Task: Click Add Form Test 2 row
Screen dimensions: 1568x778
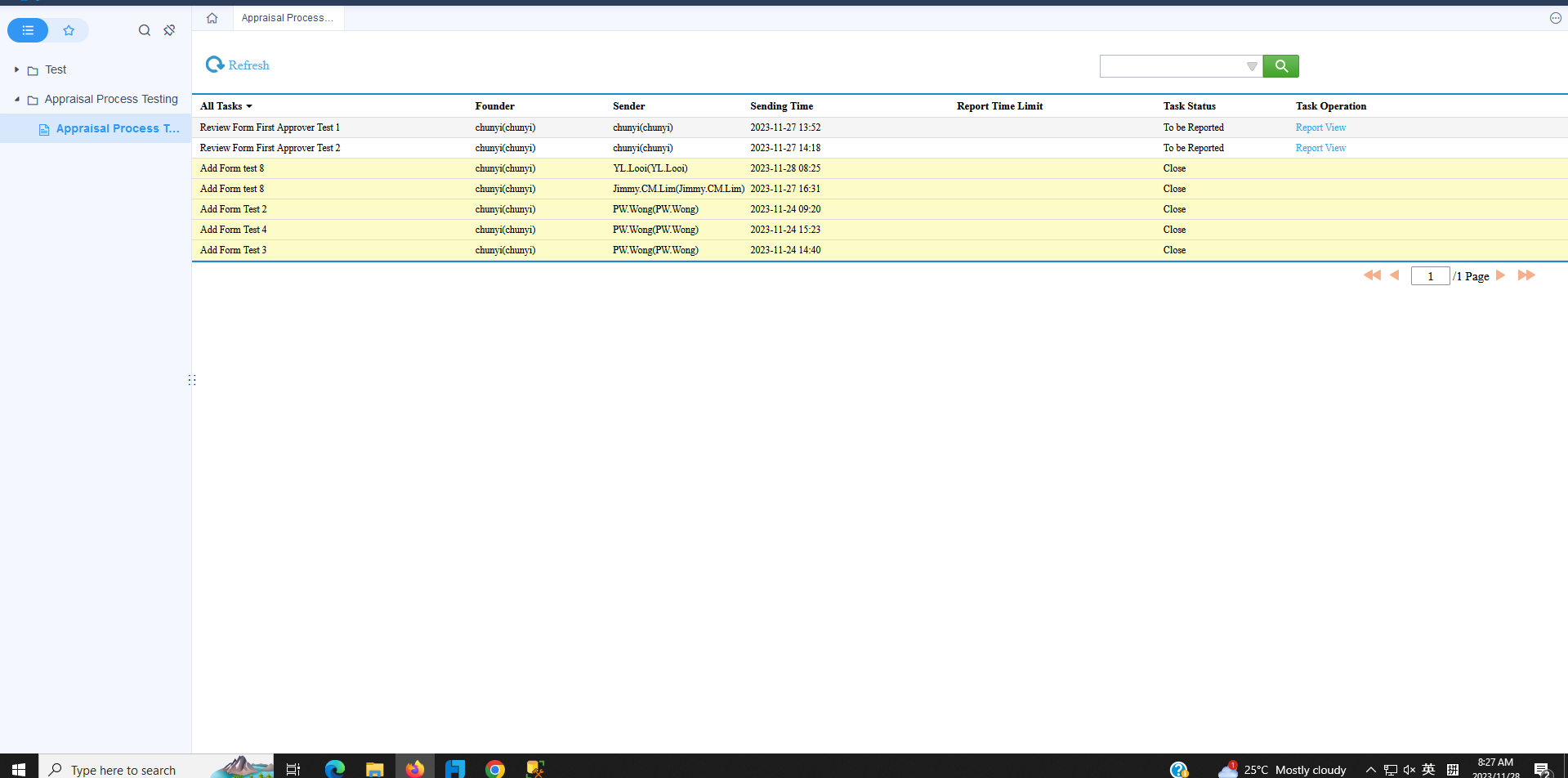Action: coord(880,209)
